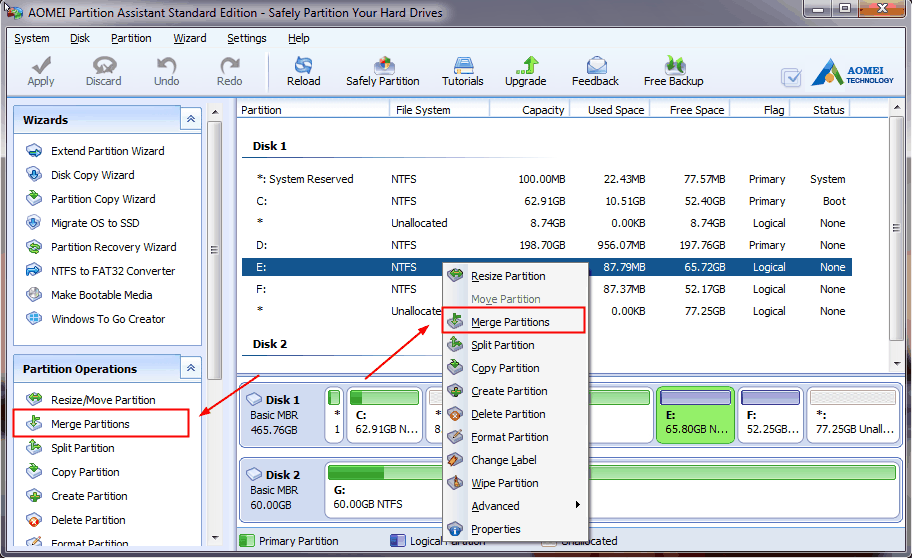Select the F: 52.25GB block in disk map
Image resolution: width=912 pixels, height=558 pixels.
click(771, 415)
